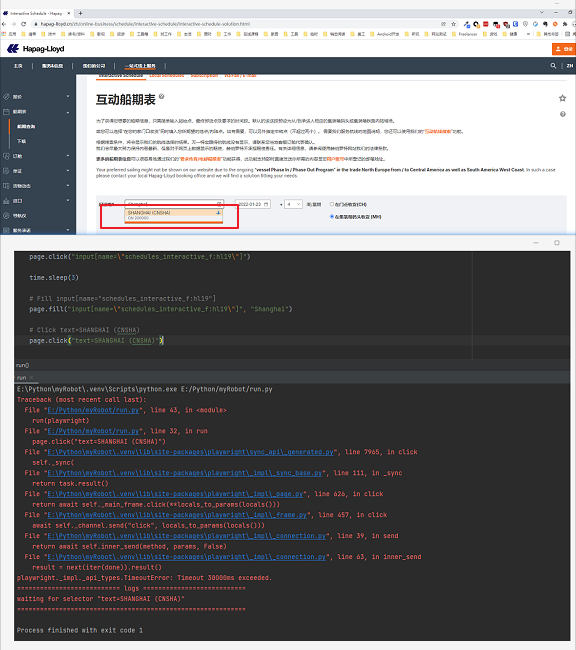Open the Subscription sub-tab

click(x=204, y=76)
